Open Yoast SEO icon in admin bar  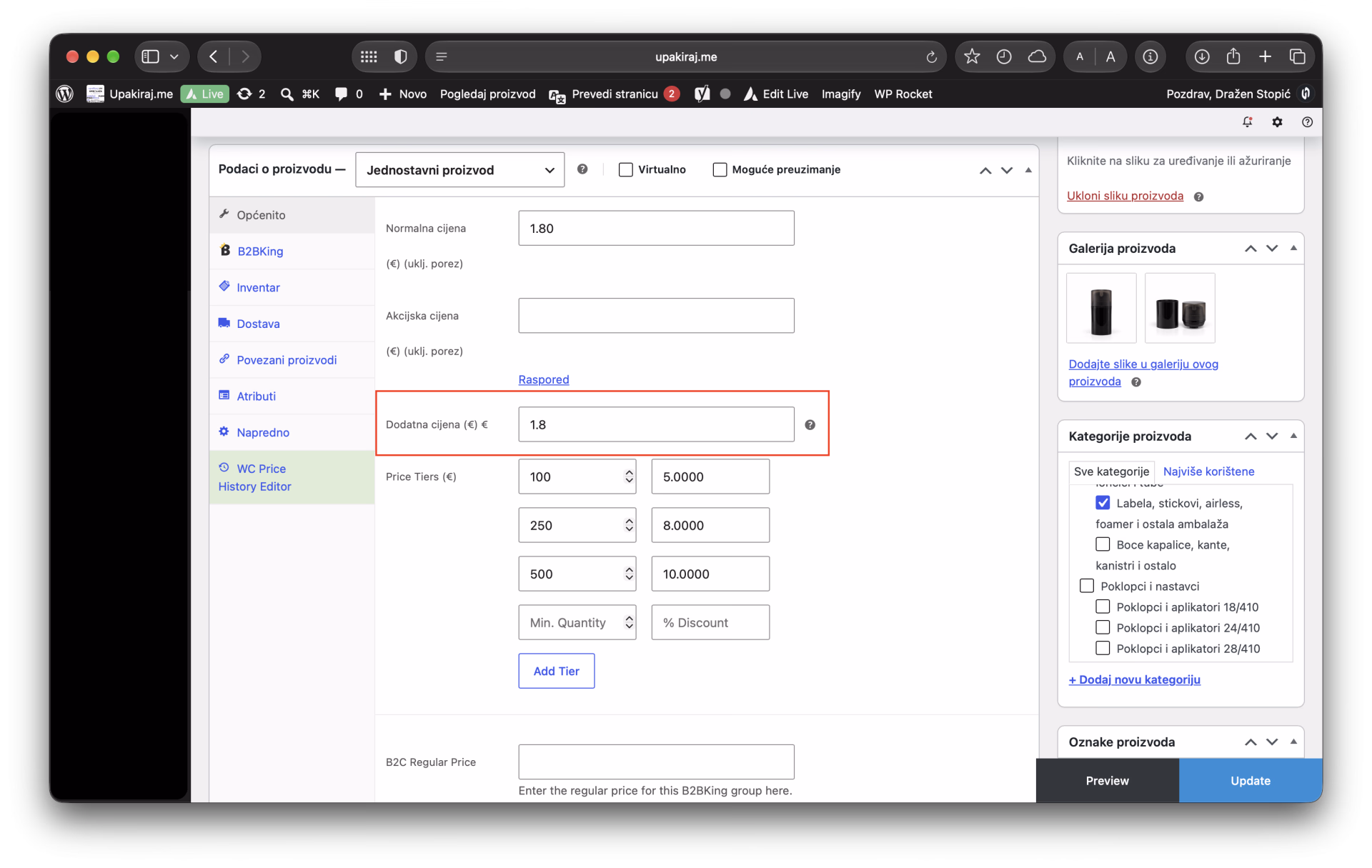[x=702, y=94]
